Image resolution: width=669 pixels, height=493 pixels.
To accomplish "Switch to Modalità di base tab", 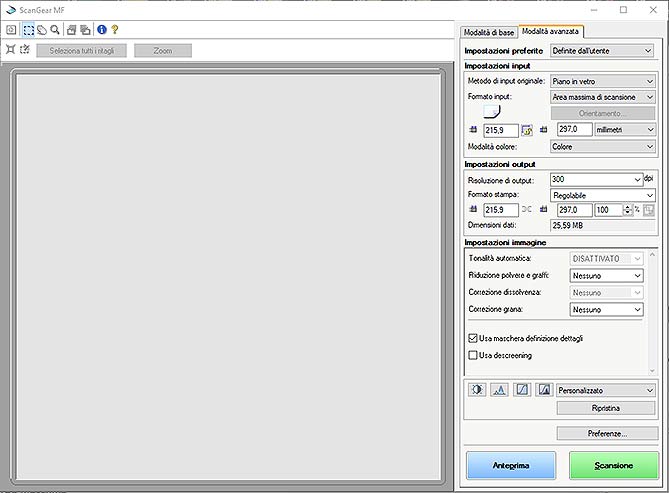I will (x=487, y=32).
